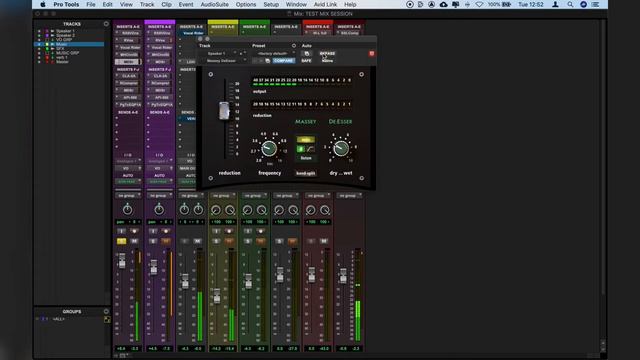
Task: Click the second track's pan knob
Action: coord(159,210)
